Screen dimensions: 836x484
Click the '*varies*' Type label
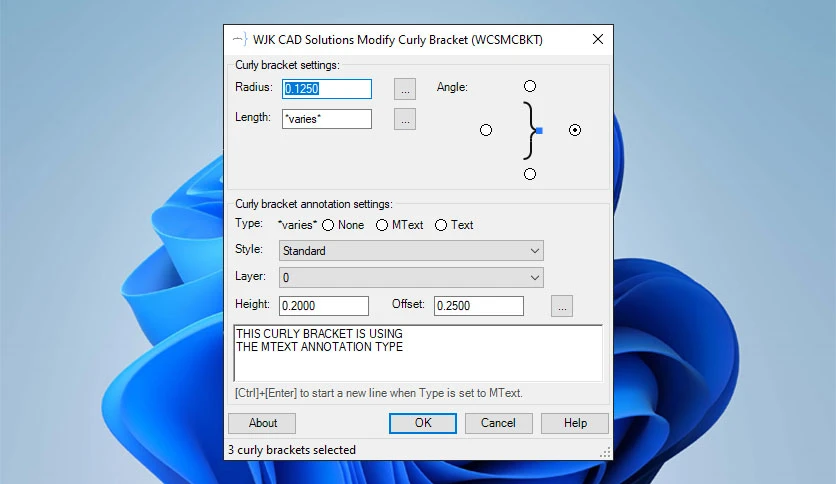click(297, 225)
